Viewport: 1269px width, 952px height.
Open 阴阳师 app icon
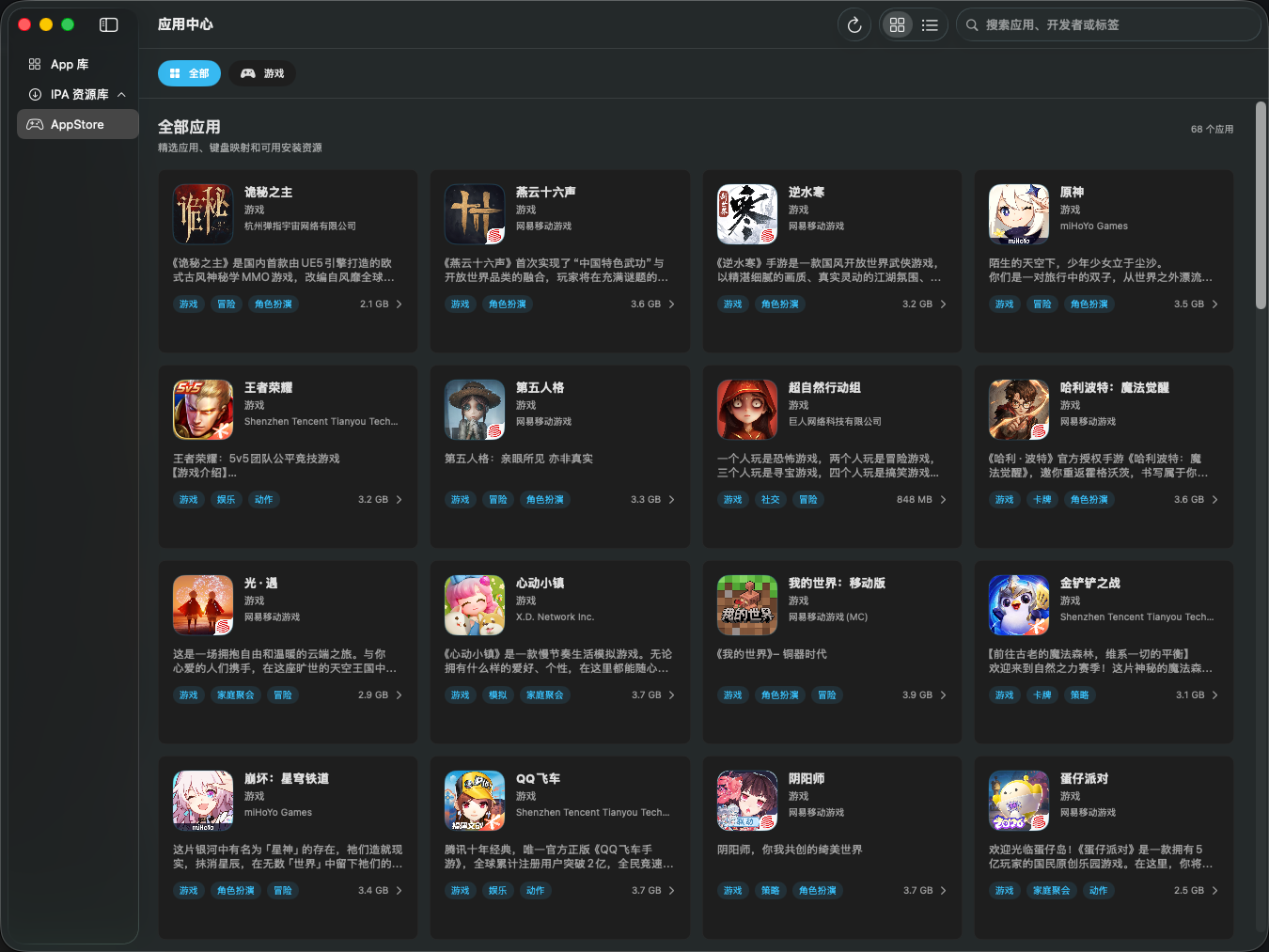coord(747,801)
